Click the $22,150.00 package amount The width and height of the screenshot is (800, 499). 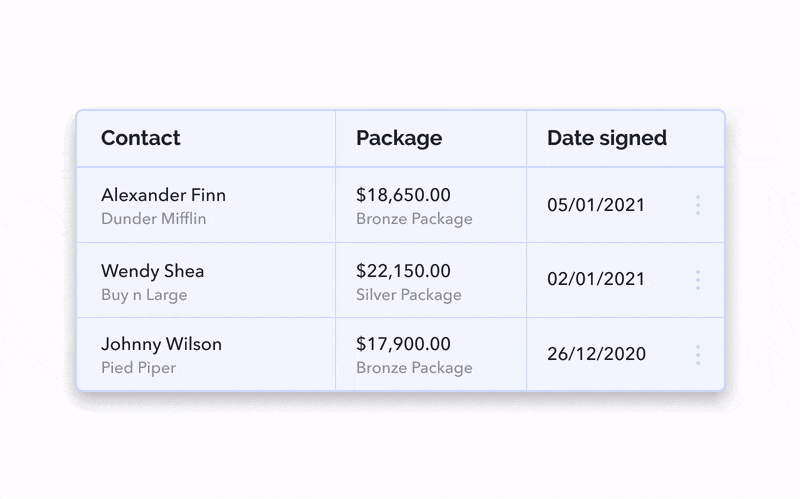(x=403, y=271)
